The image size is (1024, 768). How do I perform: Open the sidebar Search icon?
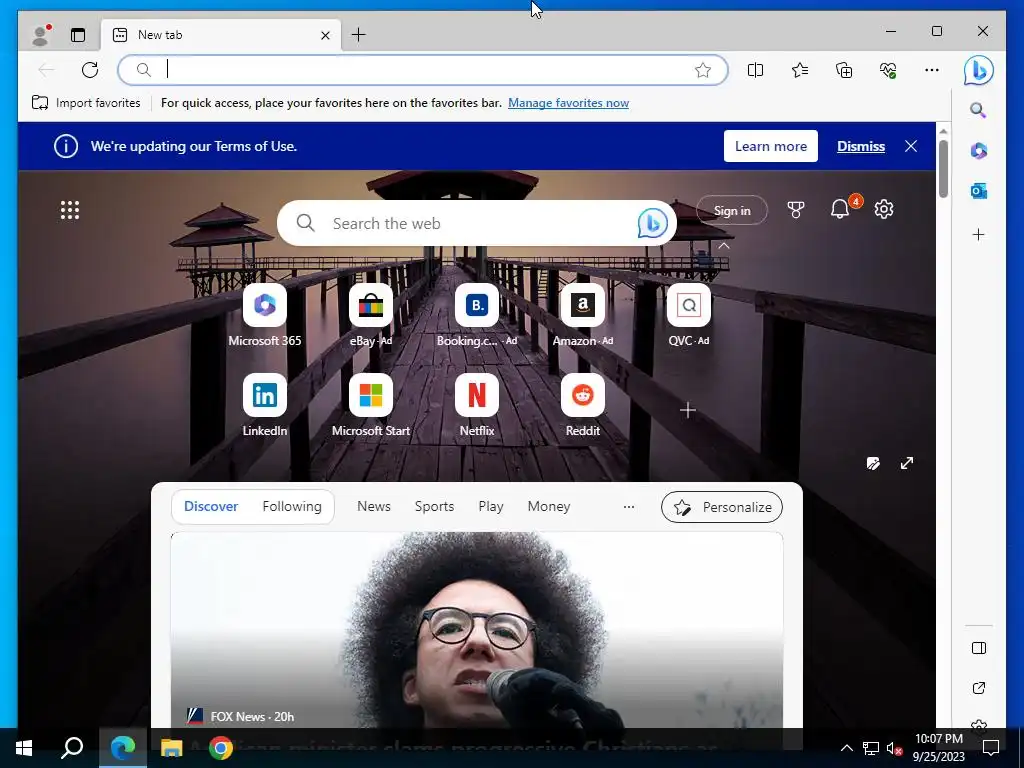click(978, 110)
